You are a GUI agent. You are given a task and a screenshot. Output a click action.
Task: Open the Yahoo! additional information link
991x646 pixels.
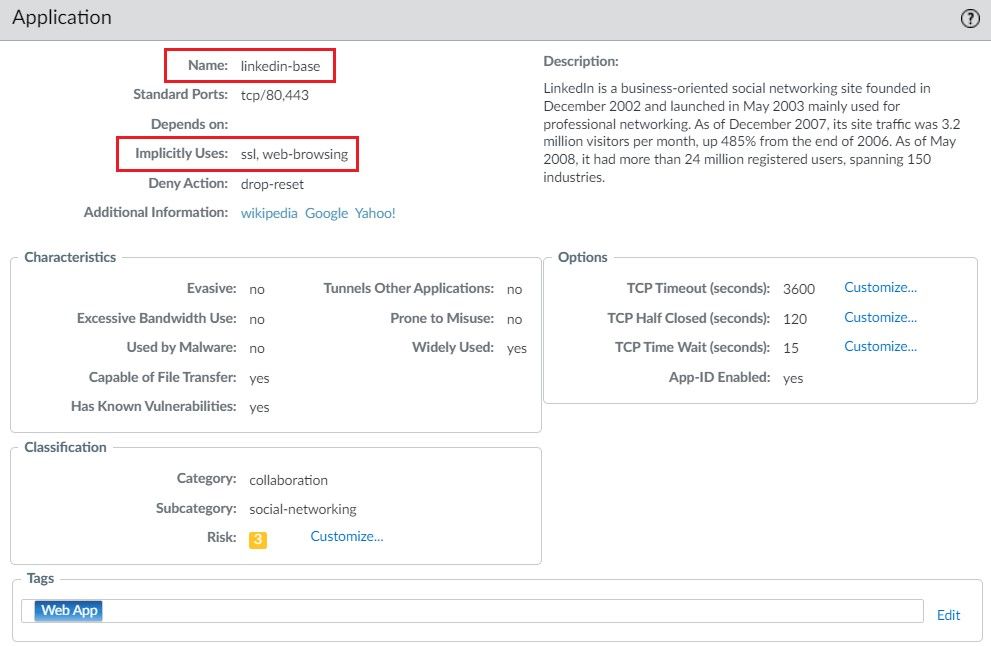click(x=375, y=213)
